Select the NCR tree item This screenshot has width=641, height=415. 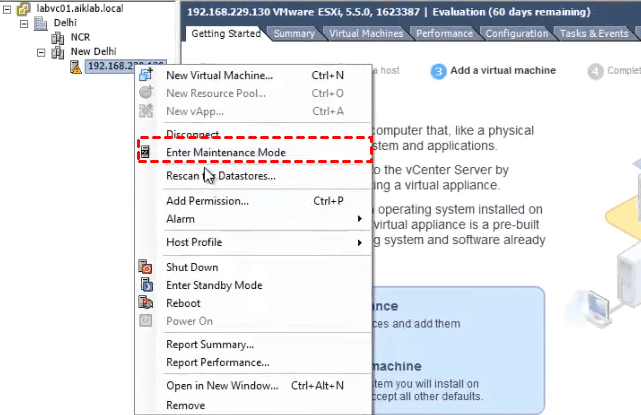80,37
